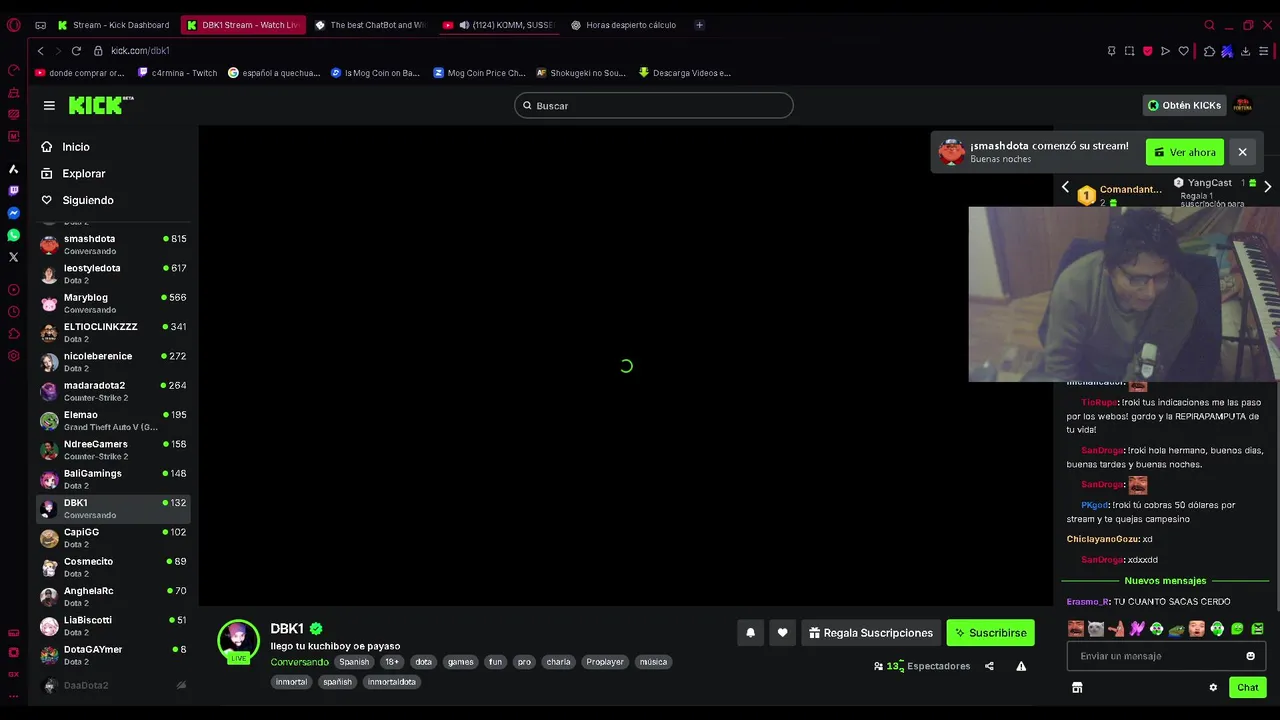This screenshot has width=1280, height=720.
Task: Select the inmortaldota tag
Action: point(391,682)
